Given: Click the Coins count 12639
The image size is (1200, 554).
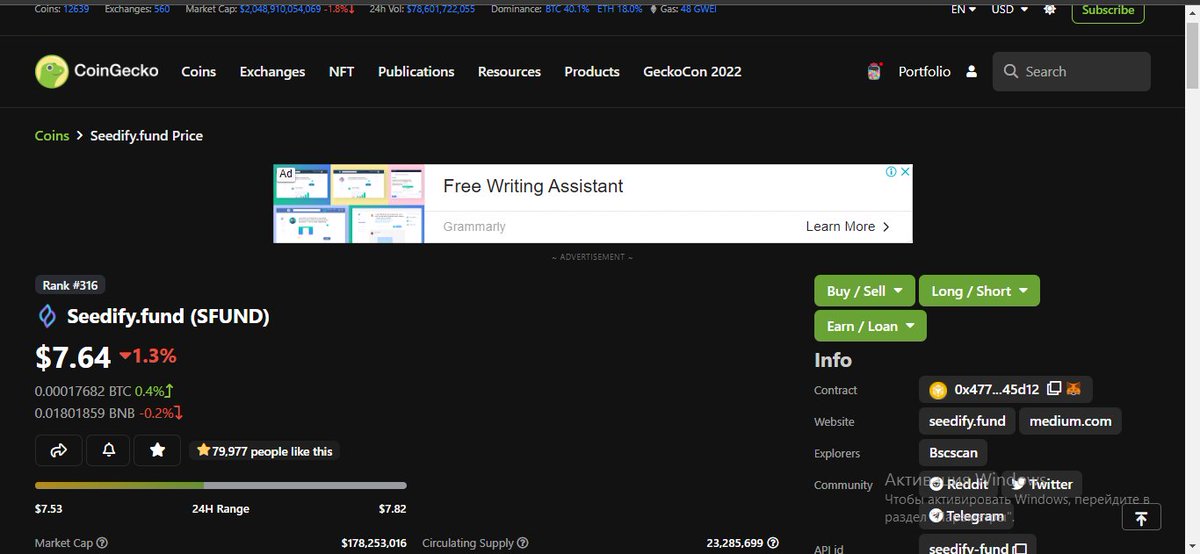Looking at the screenshot, I should coord(75,9).
